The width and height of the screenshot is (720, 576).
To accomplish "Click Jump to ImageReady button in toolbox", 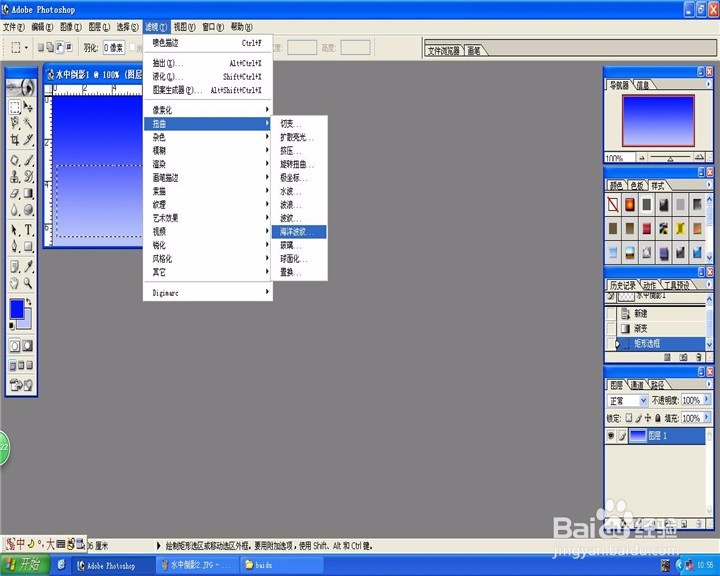I will [21, 385].
